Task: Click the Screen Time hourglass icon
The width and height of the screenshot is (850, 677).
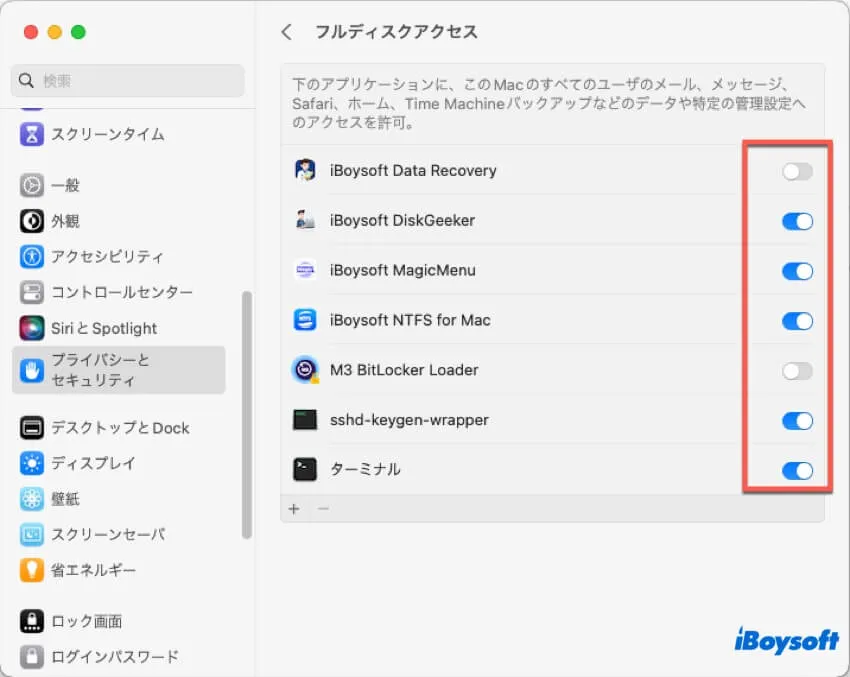Action: pos(31,134)
